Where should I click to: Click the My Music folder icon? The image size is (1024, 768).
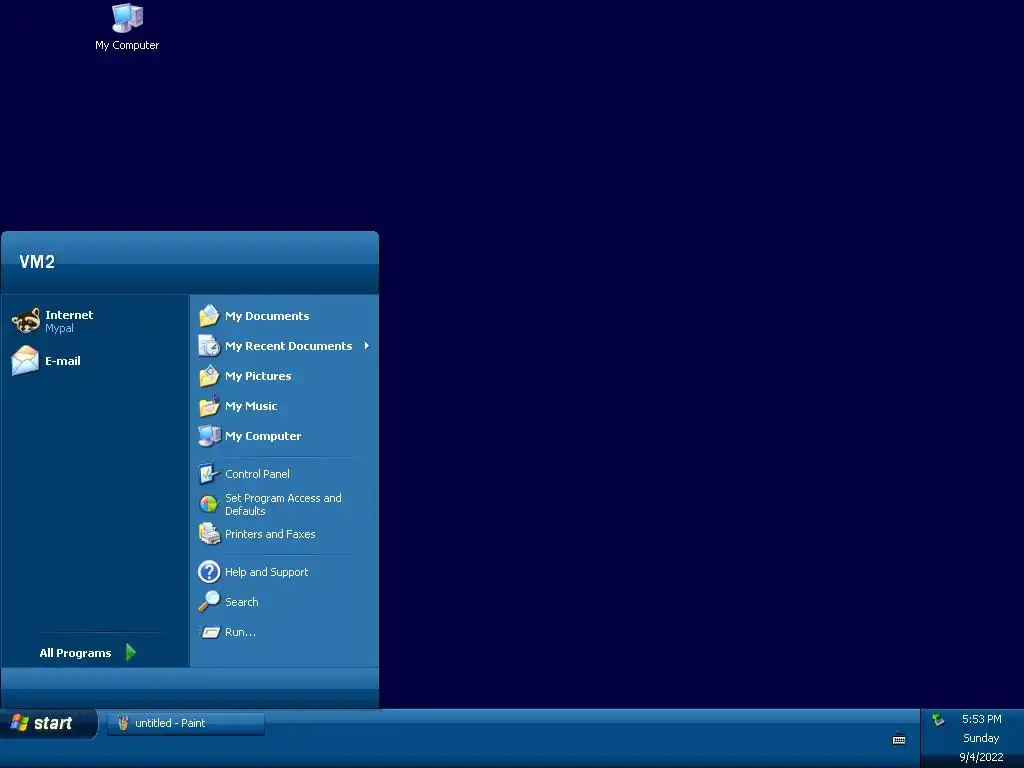point(209,406)
